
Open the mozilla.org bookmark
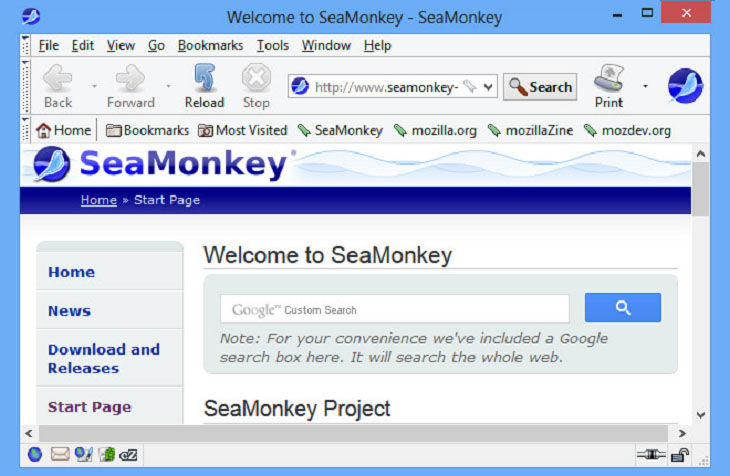(435, 130)
